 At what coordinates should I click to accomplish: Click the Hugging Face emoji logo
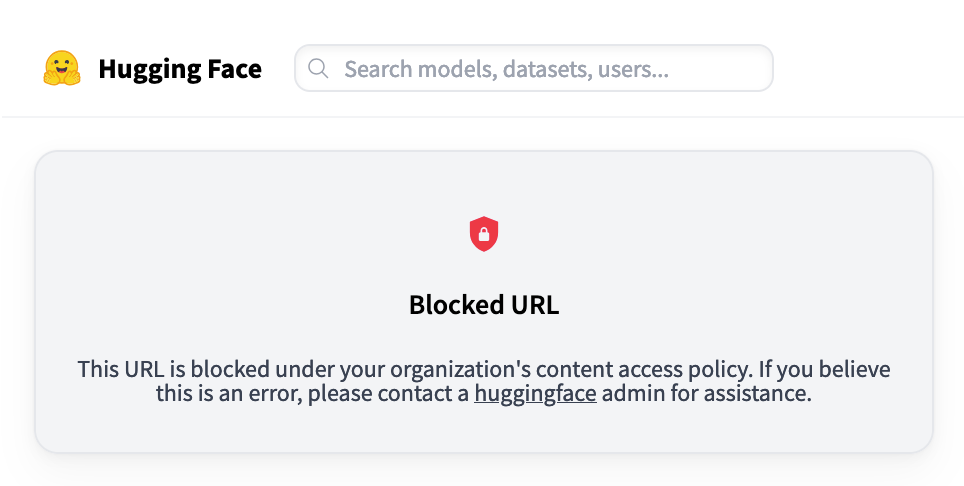62,69
